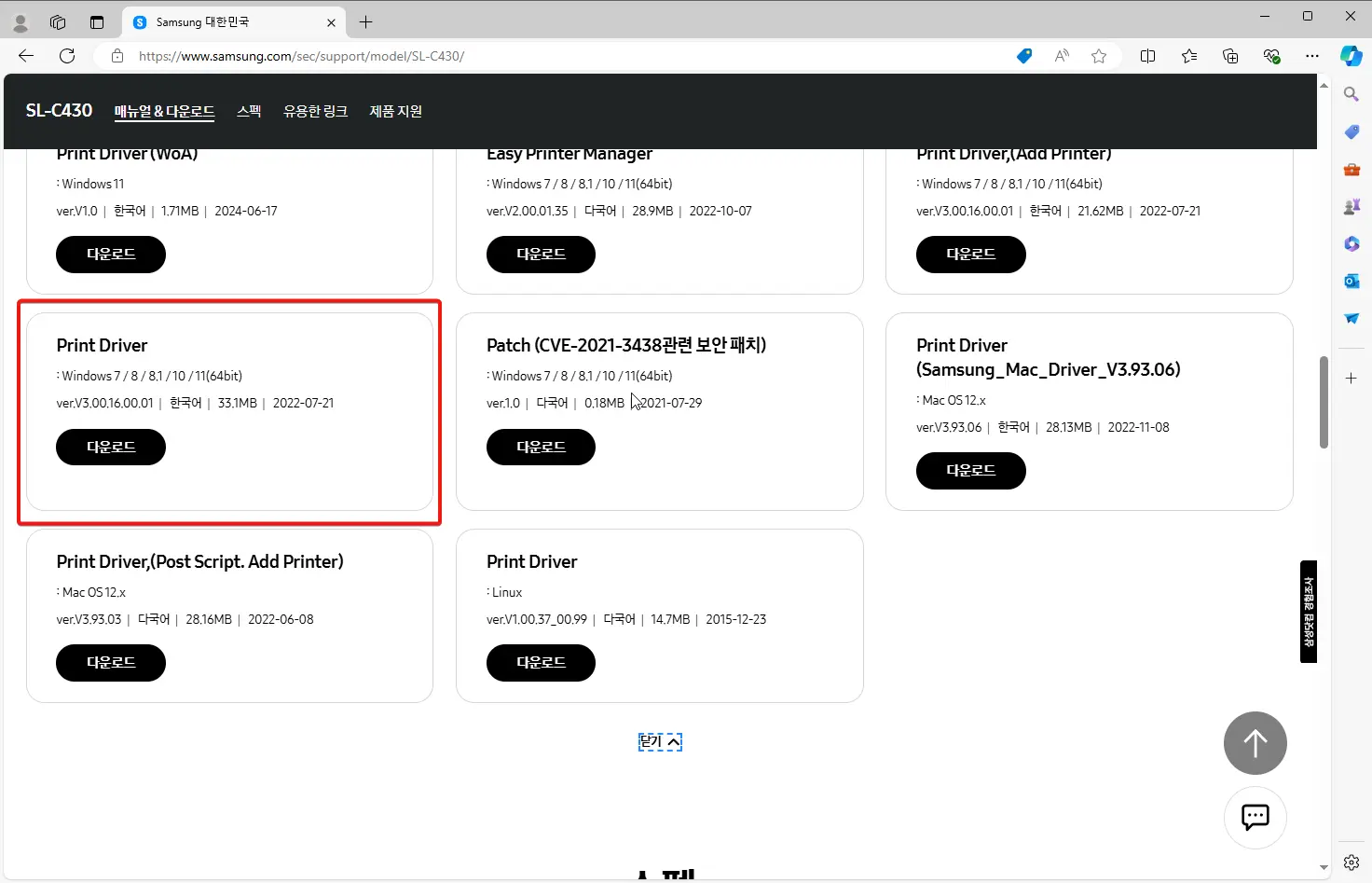Open Read aloud in address bar

click(1062, 56)
